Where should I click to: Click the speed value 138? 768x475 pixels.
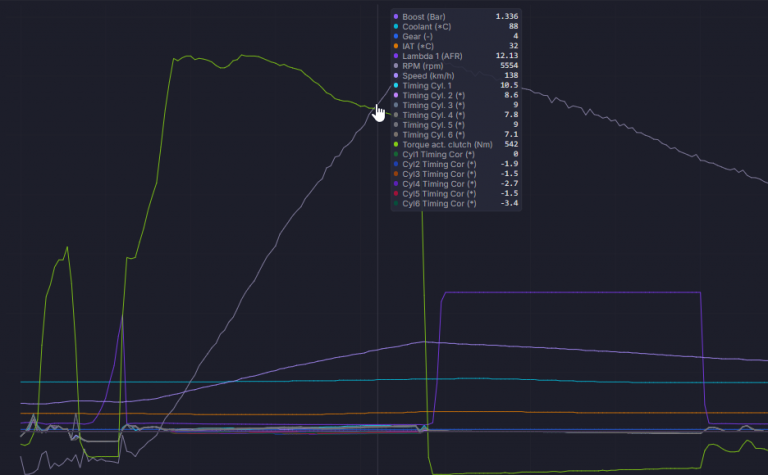coord(511,75)
